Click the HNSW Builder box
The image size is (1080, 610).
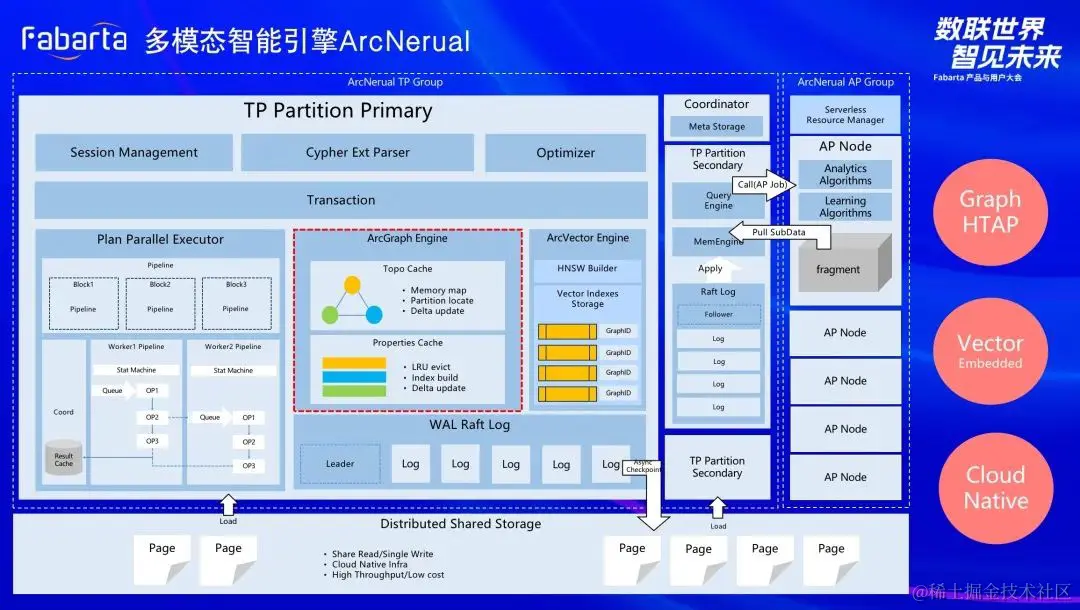coord(588,269)
